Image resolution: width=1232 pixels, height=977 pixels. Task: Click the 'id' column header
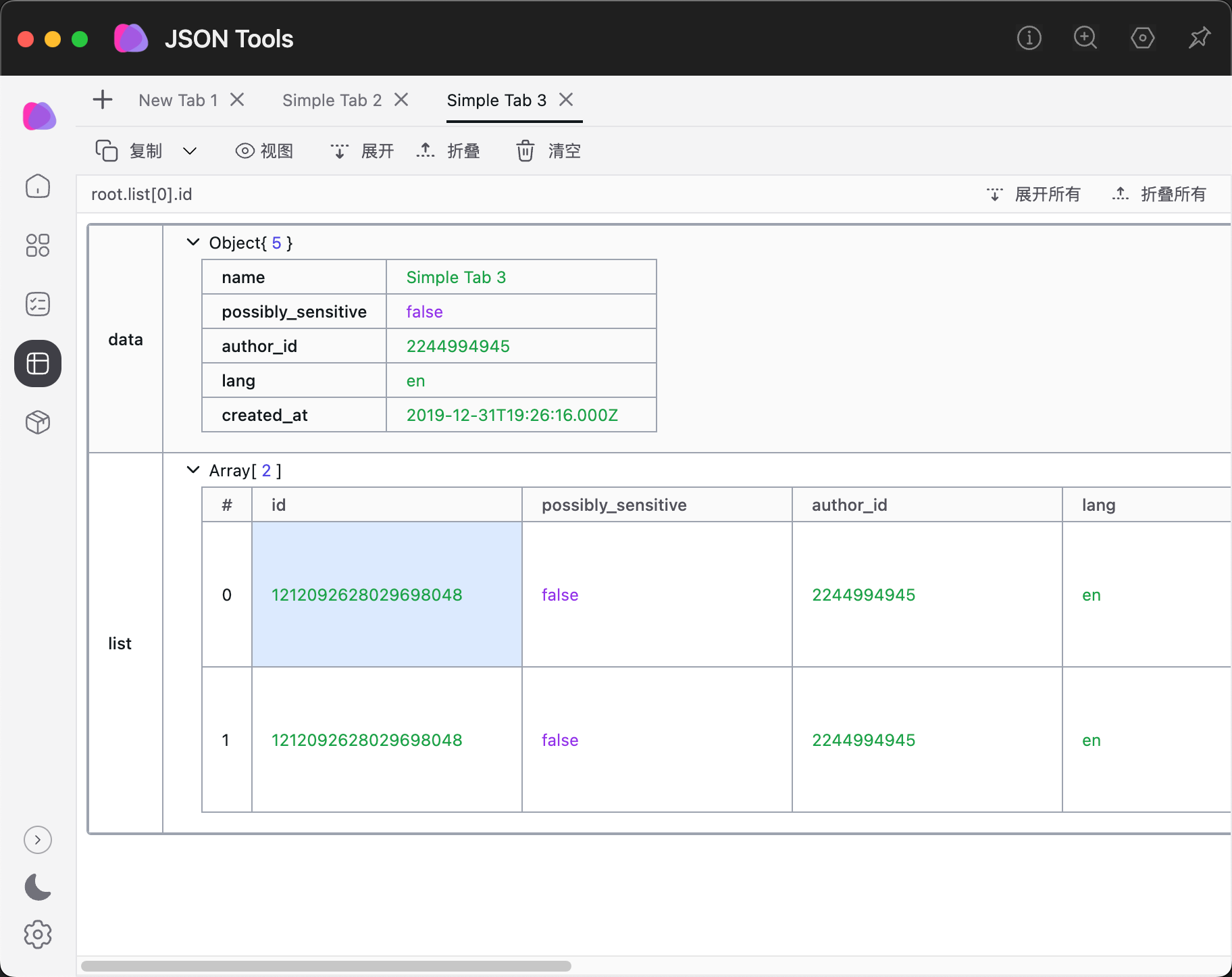[x=387, y=505]
